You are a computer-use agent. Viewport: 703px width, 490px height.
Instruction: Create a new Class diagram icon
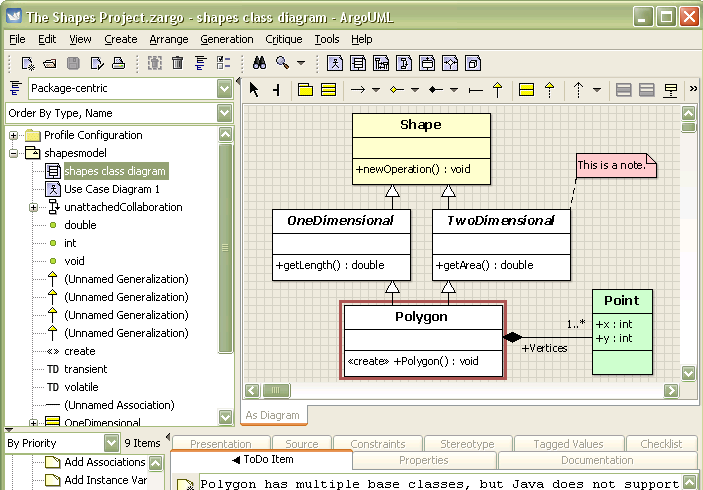358,63
